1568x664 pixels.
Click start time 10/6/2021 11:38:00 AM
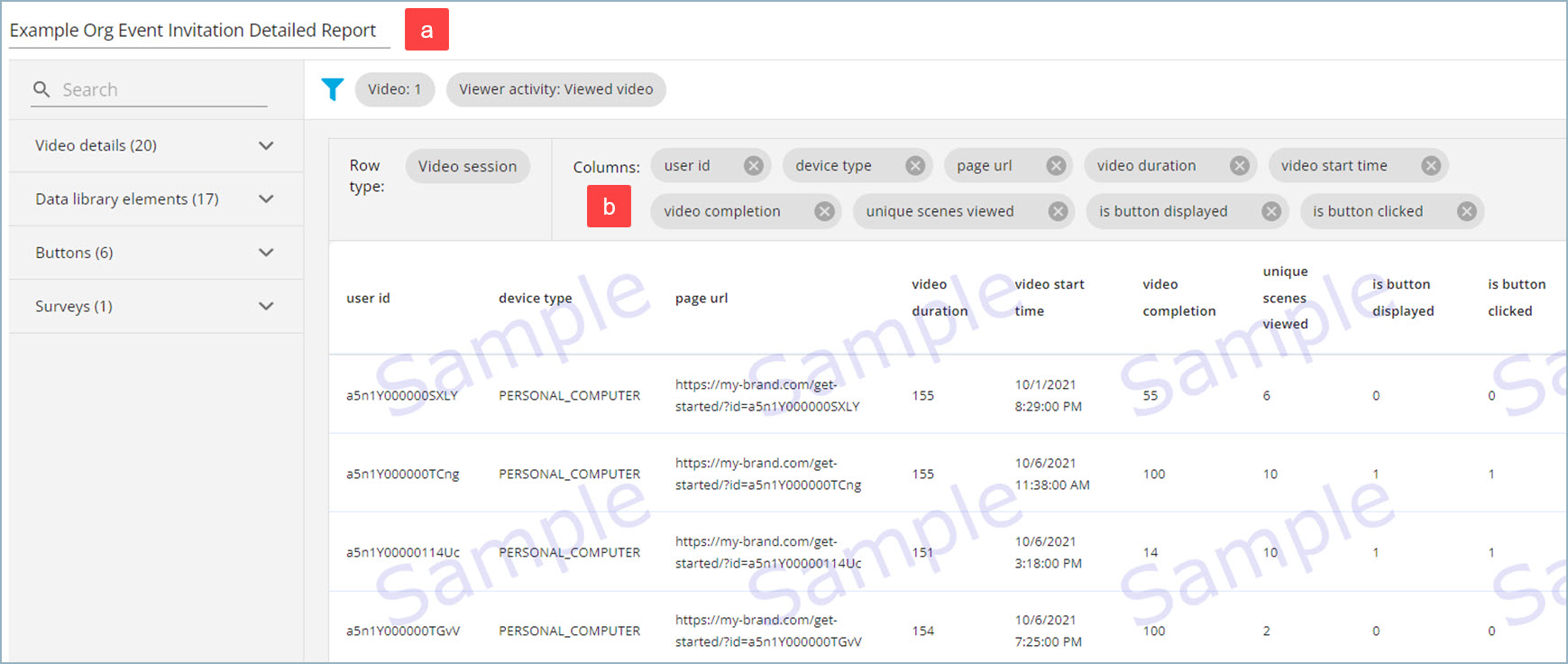tap(1052, 474)
